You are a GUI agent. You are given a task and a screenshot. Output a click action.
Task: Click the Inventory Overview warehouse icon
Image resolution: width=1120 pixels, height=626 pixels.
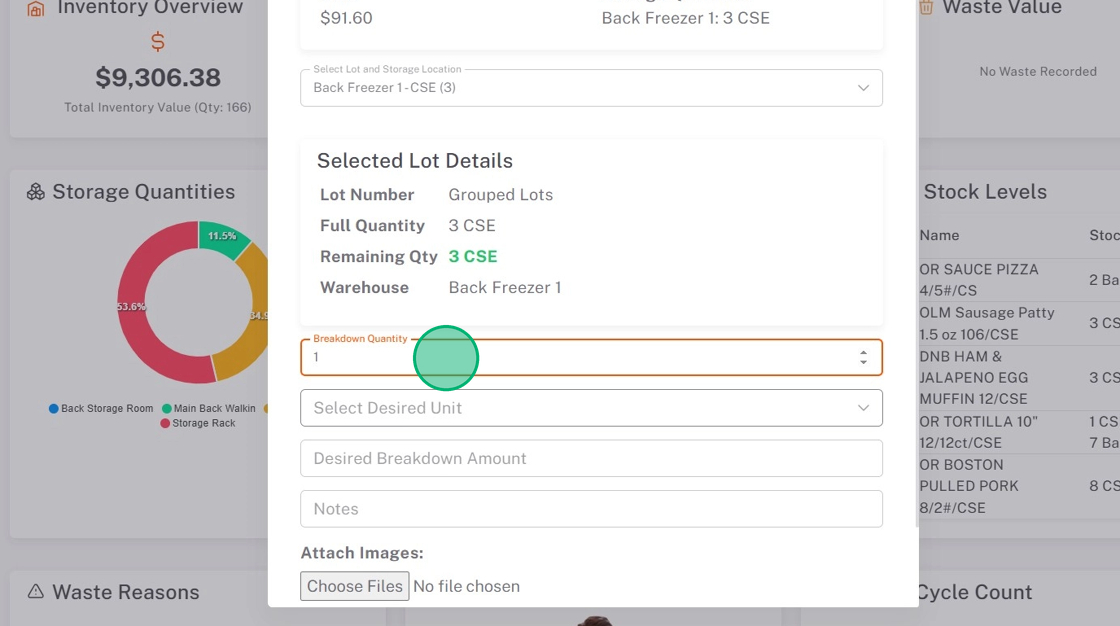[x=36, y=9]
